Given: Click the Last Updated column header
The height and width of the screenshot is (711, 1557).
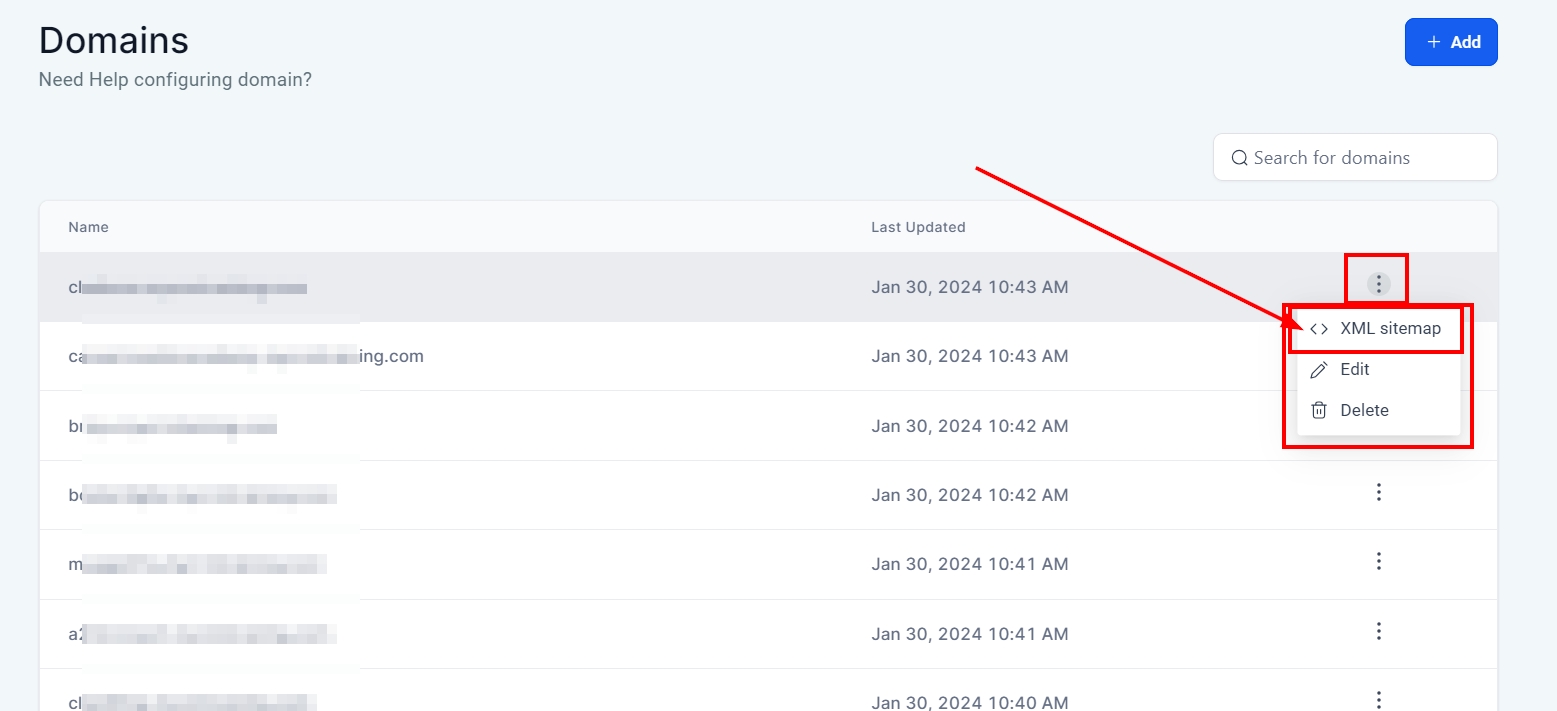Looking at the screenshot, I should click(x=918, y=227).
